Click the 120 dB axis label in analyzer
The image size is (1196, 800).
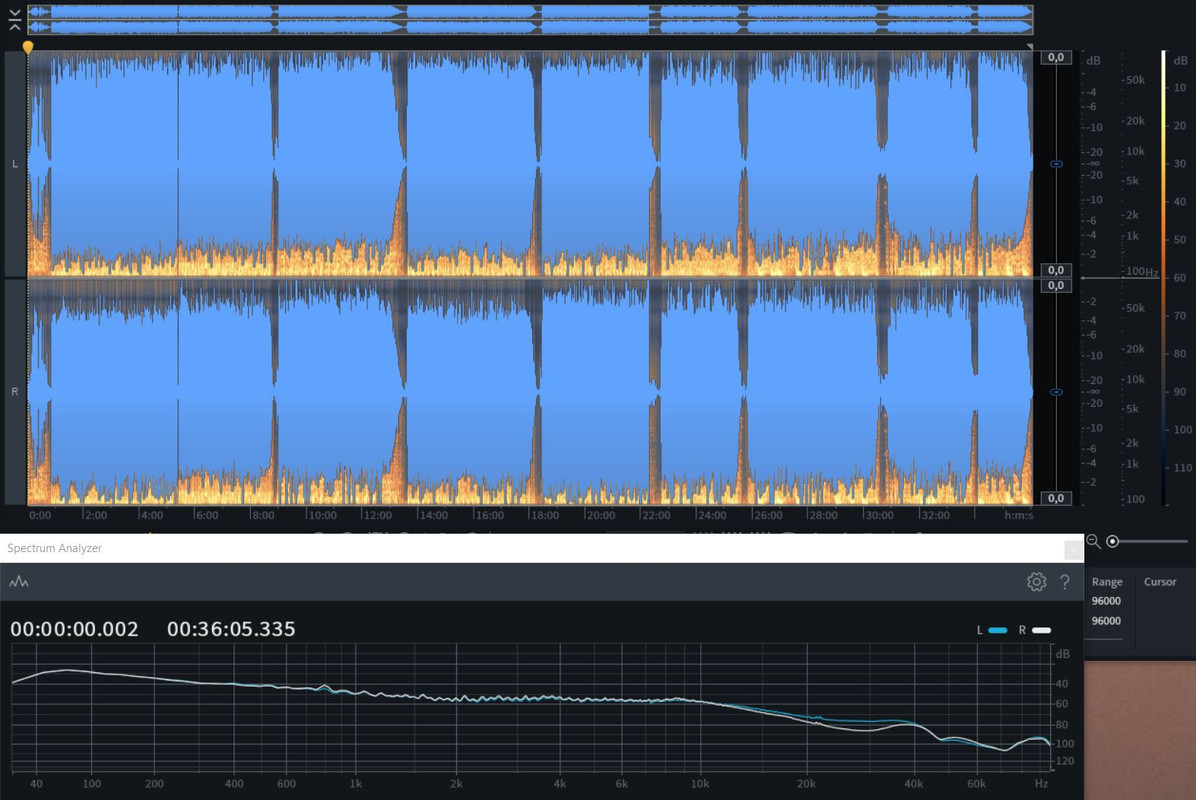pyautogui.click(x=1065, y=761)
